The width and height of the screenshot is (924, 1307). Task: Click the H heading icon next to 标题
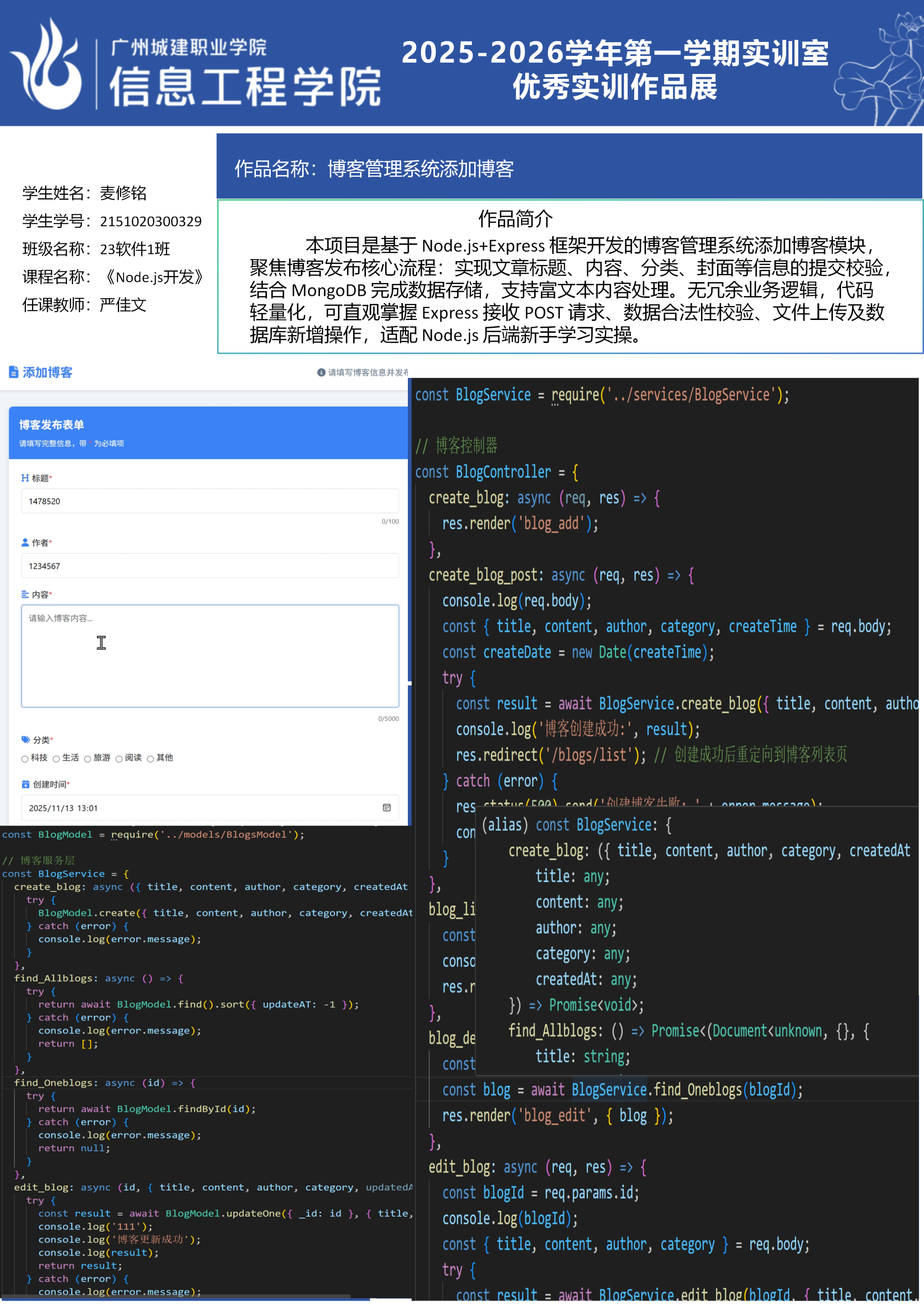click(25, 477)
